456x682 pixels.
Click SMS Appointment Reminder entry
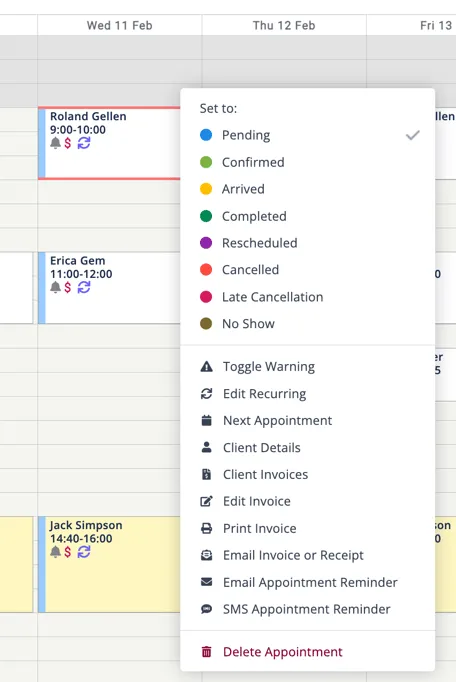[x=308, y=609]
